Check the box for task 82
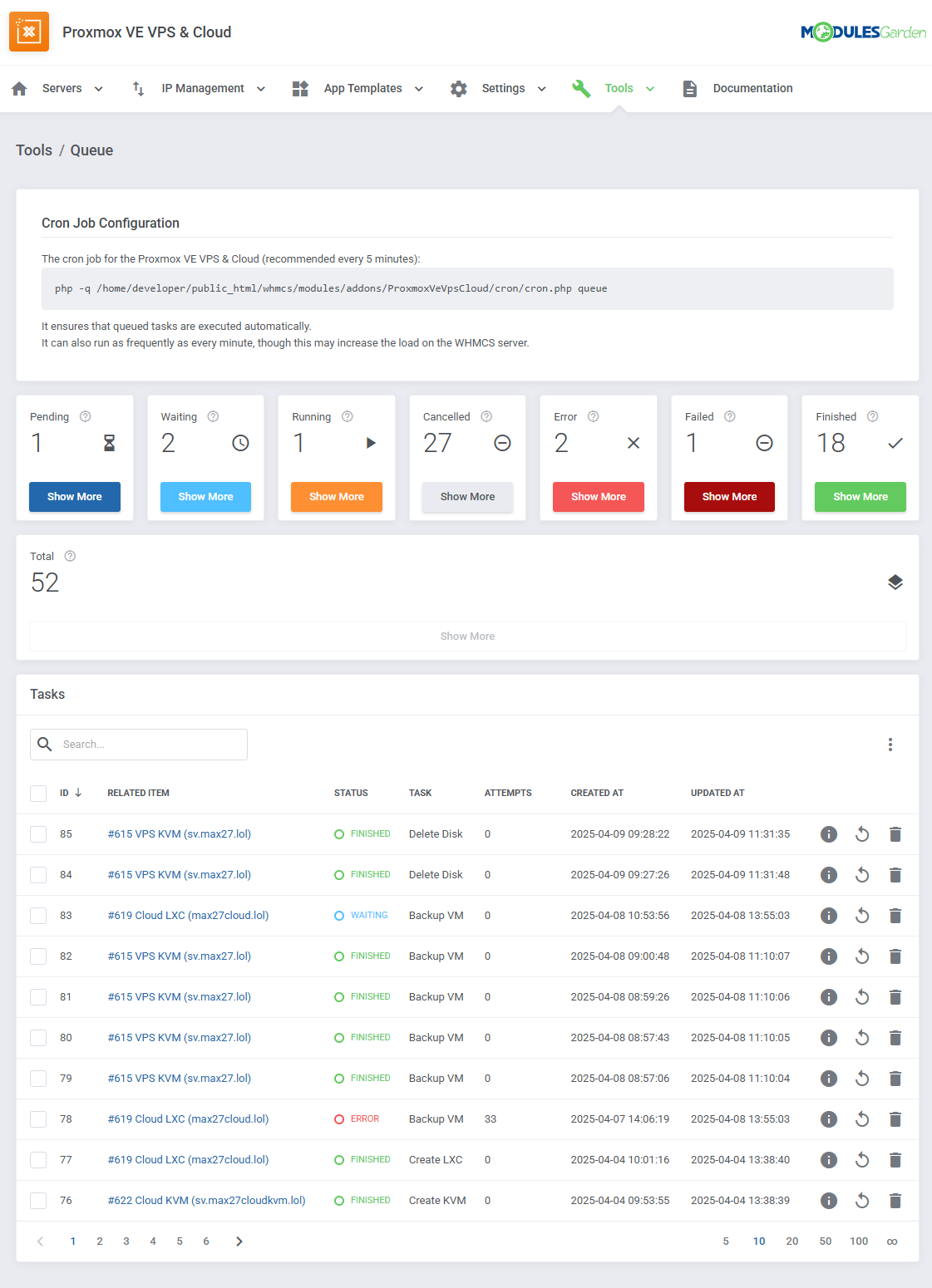Viewport: 932px width, 1288px height. (x=38, y=956)
